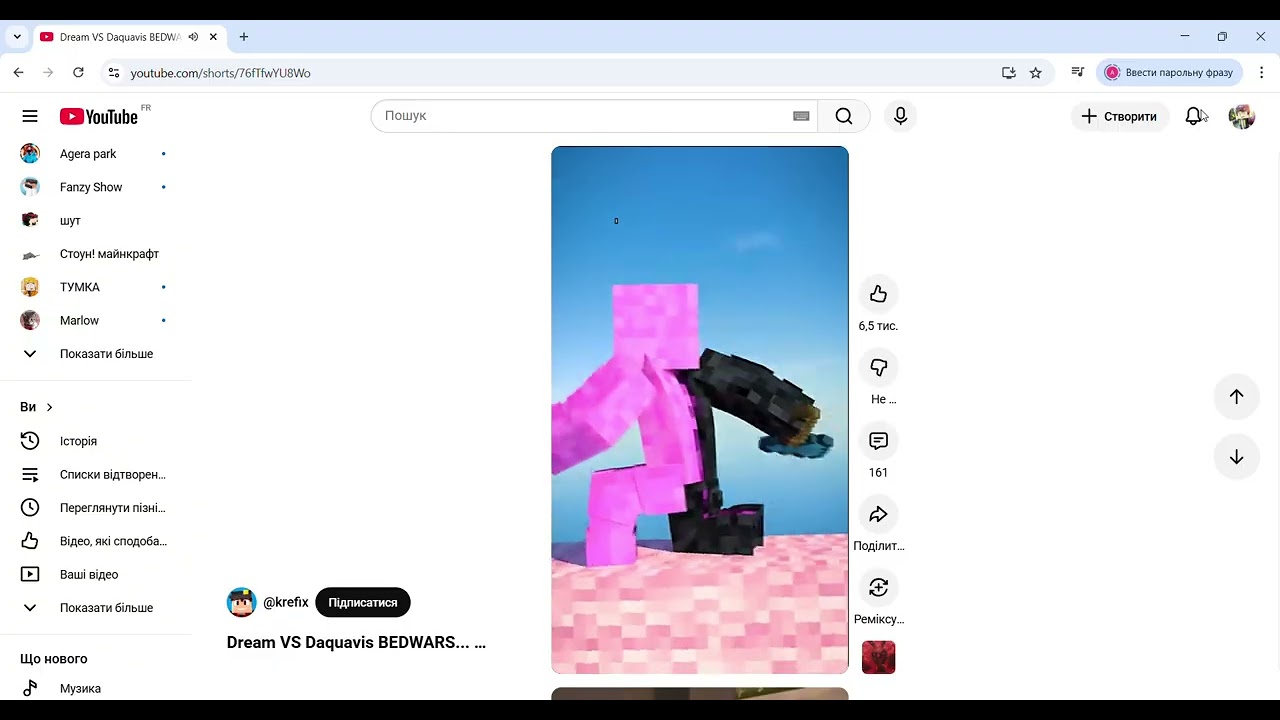The image size is (1280, 720).
Task: Go back in the browser
Action: click(19, 73)
